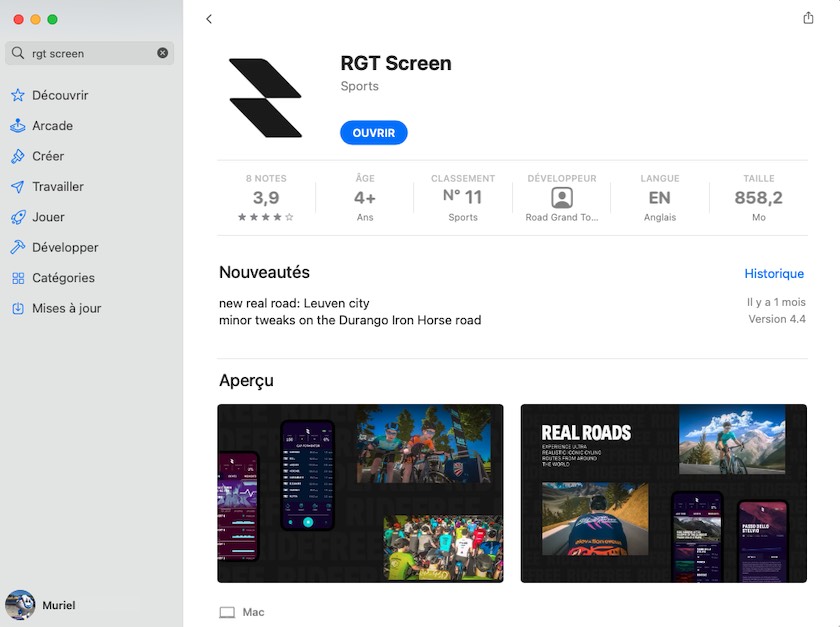Image resolution: width=840 pixels, height=627 pixels.
Task: Click the Mises à jour download icon
Action: (18, 308)
